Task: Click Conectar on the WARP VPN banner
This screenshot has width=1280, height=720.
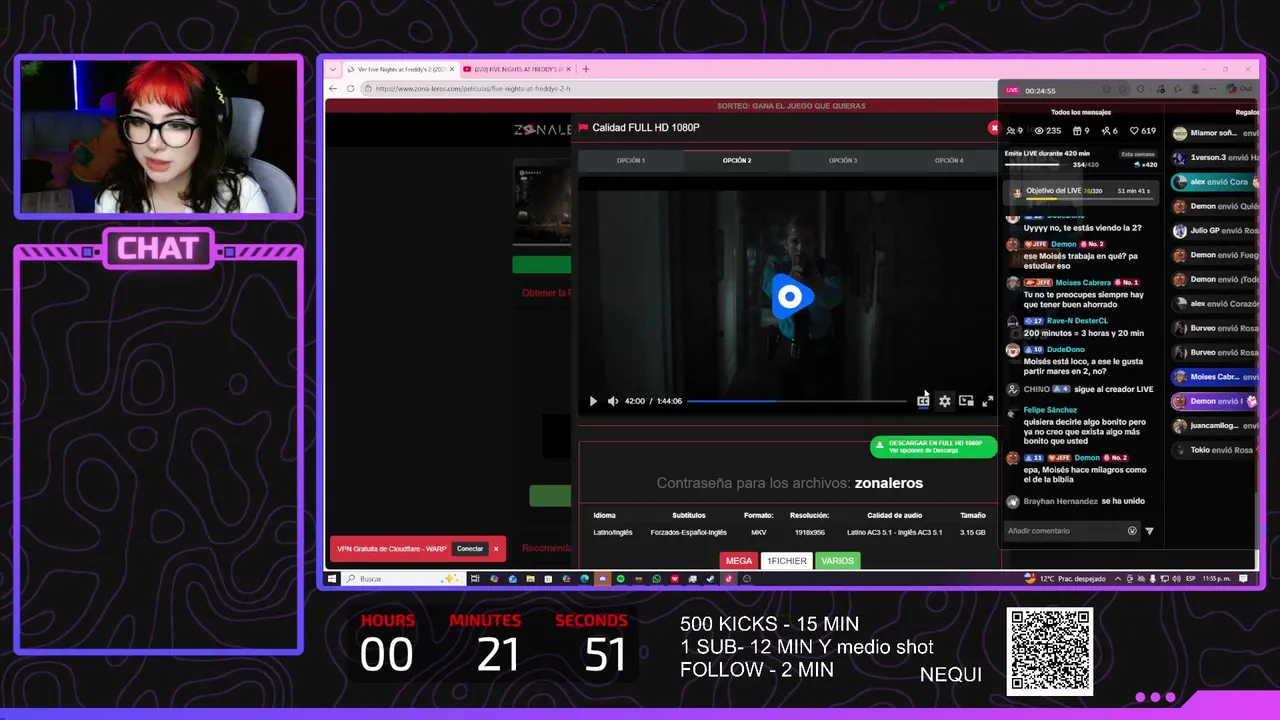Action: [x=470, y=549]
